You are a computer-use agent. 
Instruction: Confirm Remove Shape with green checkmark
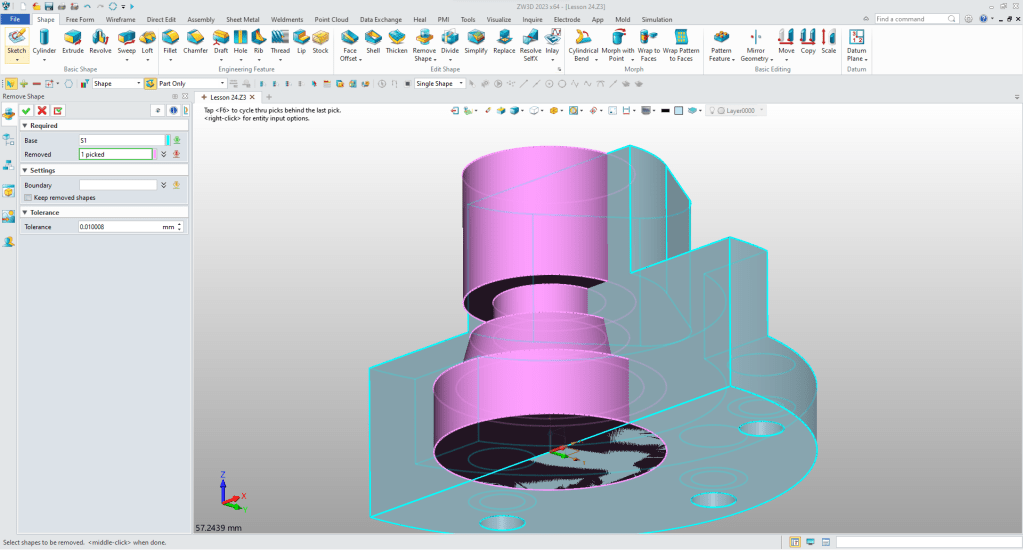point(26,110)
